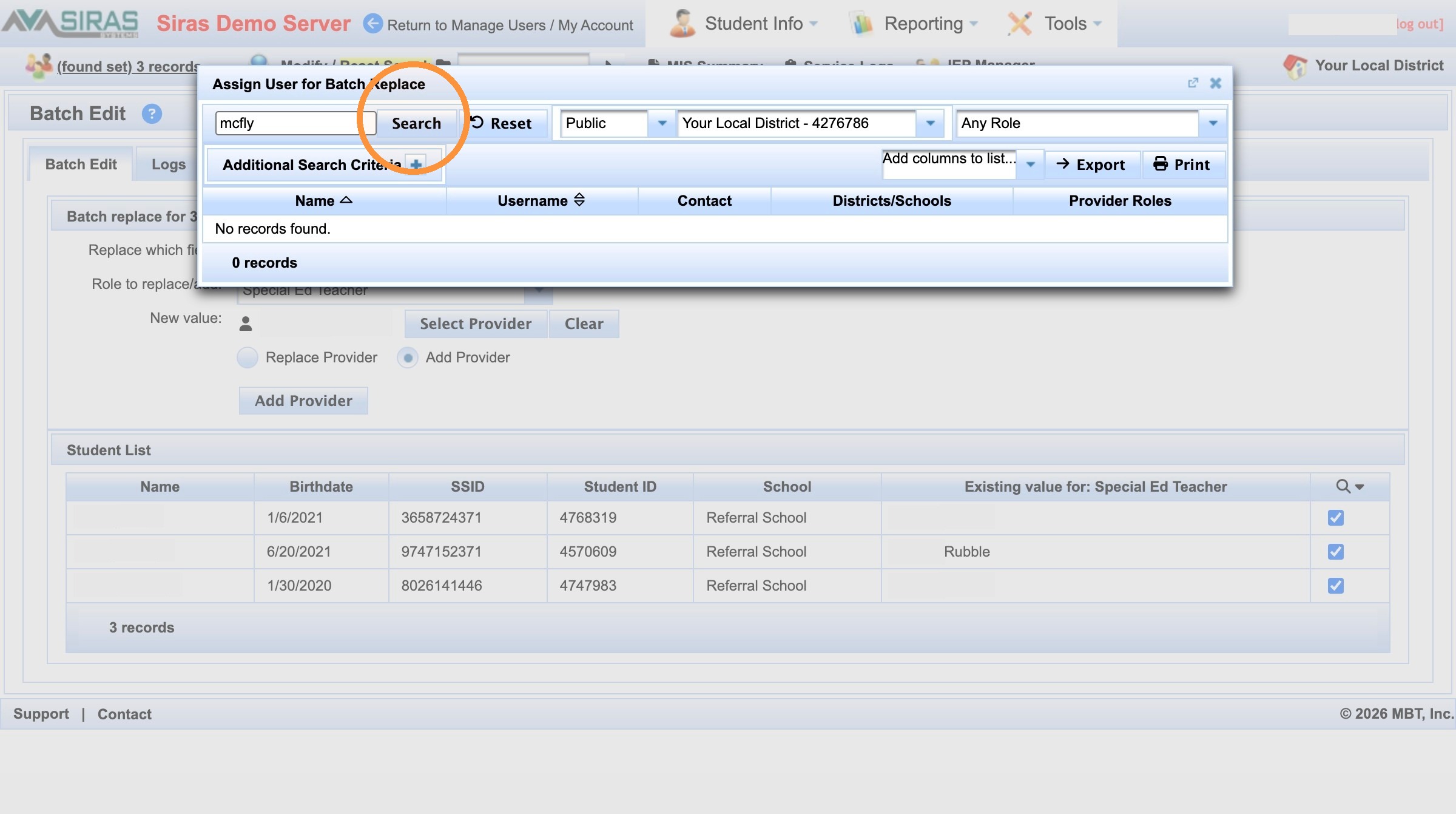Open Batch Edit help question icon
The image size is (1456, 814).
pos(152,114)
